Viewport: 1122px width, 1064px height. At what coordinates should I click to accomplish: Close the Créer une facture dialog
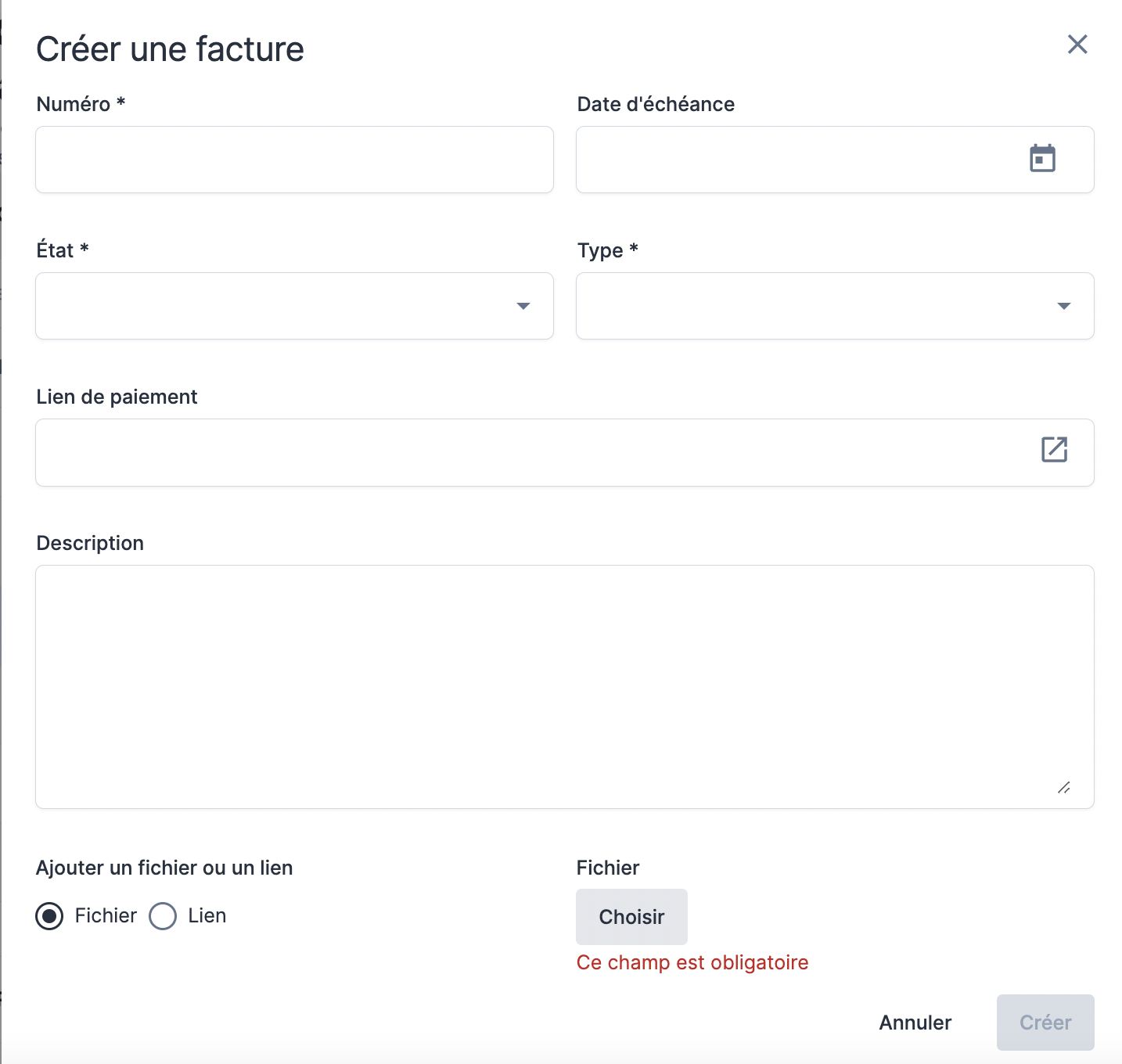coord(1077,45)
